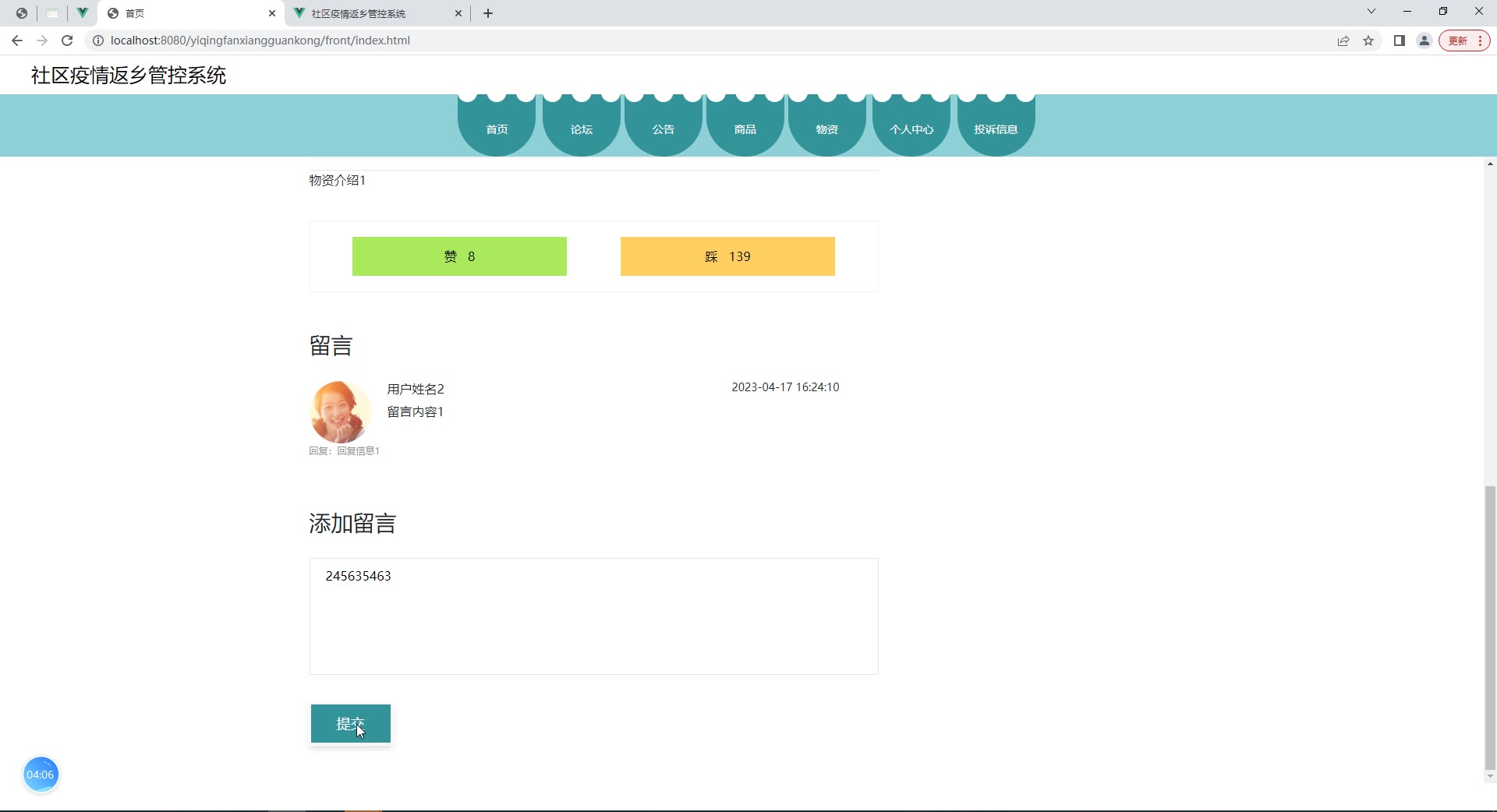View site information icon beside URL

98,41
